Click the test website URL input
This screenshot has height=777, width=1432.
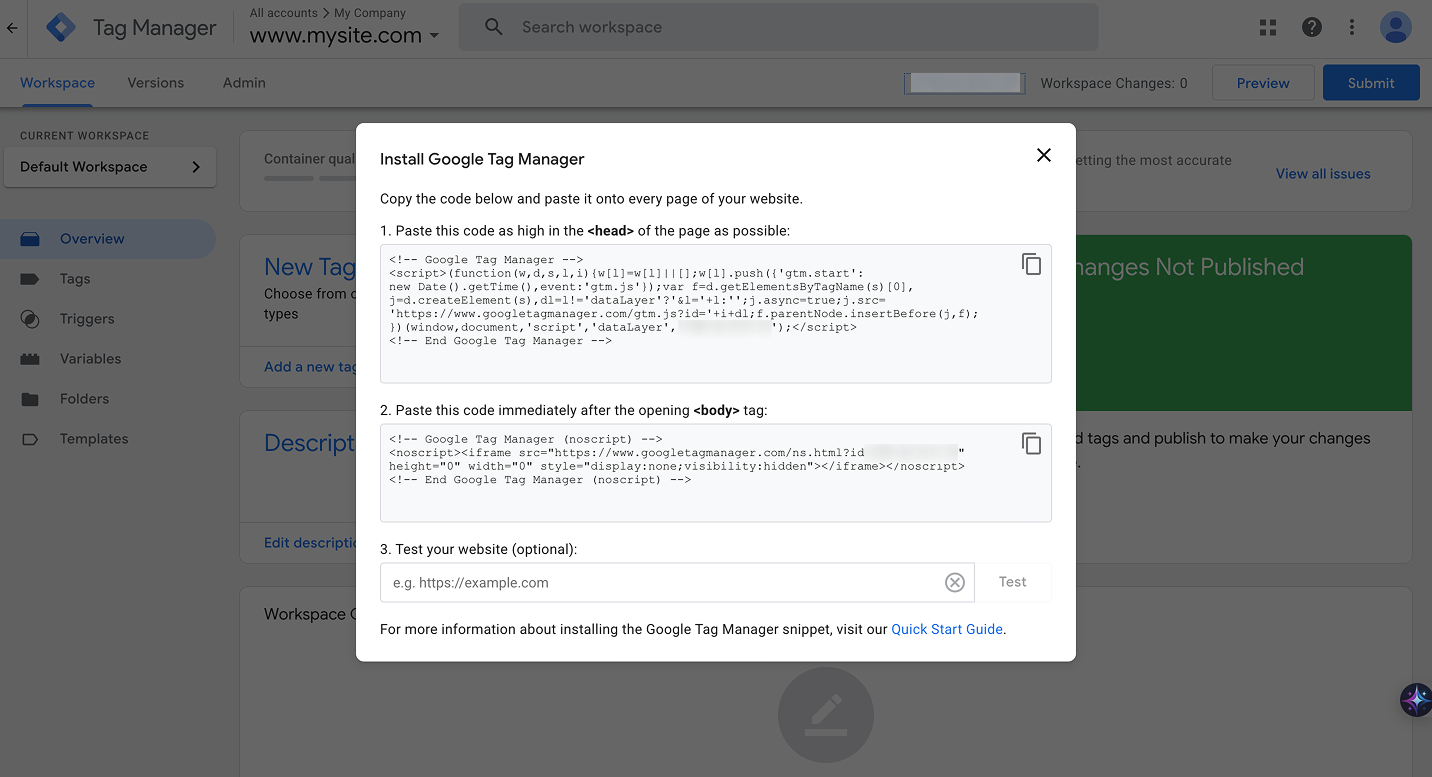click(660, 583)
